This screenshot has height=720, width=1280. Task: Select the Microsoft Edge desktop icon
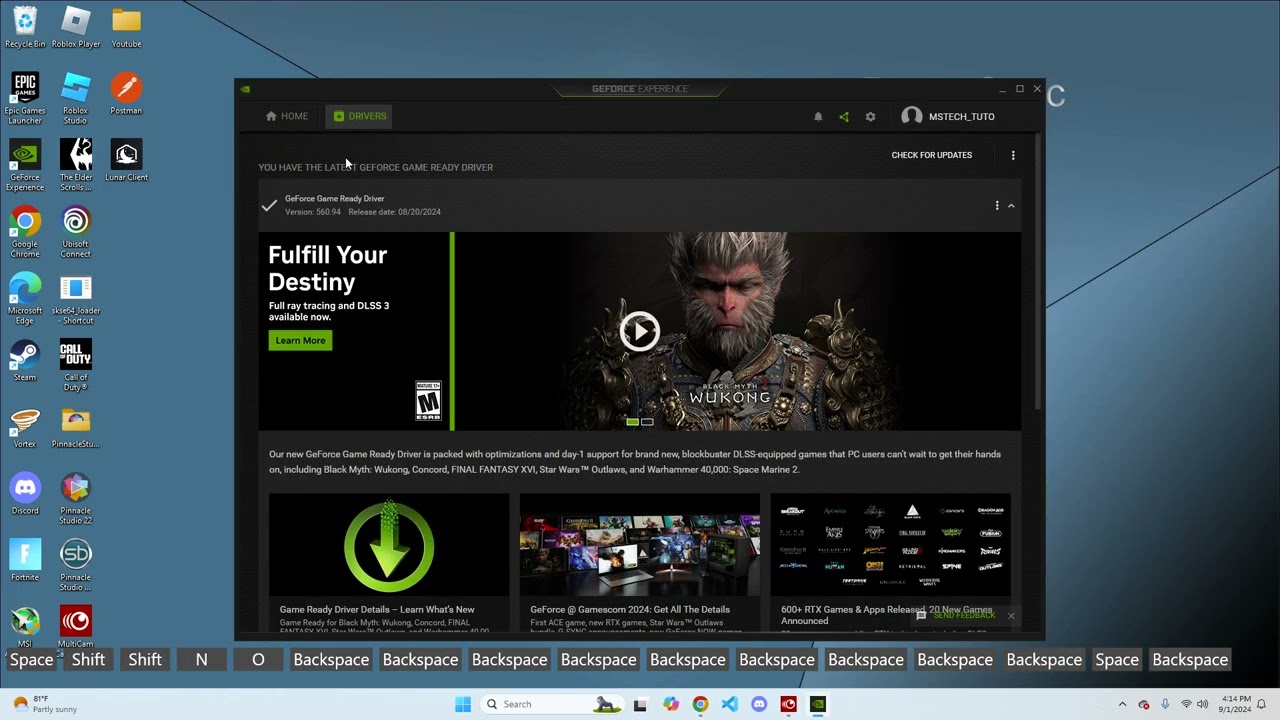pos(25,299)
